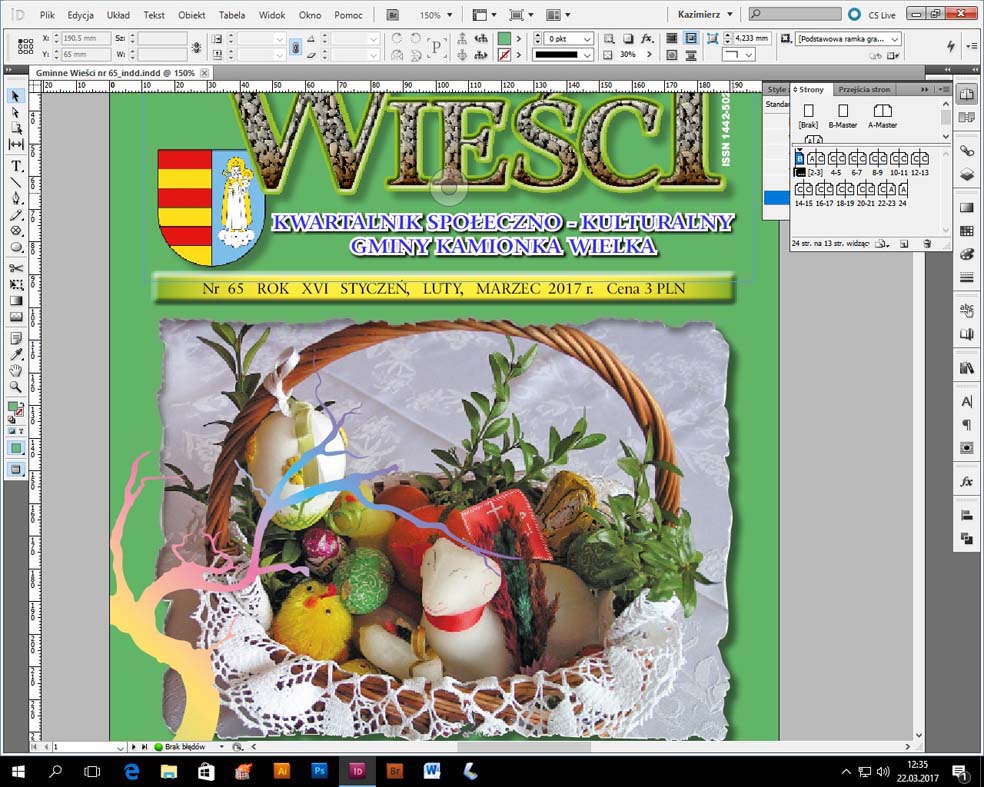
Task: Choose the Pen tool
Action: 16,198
